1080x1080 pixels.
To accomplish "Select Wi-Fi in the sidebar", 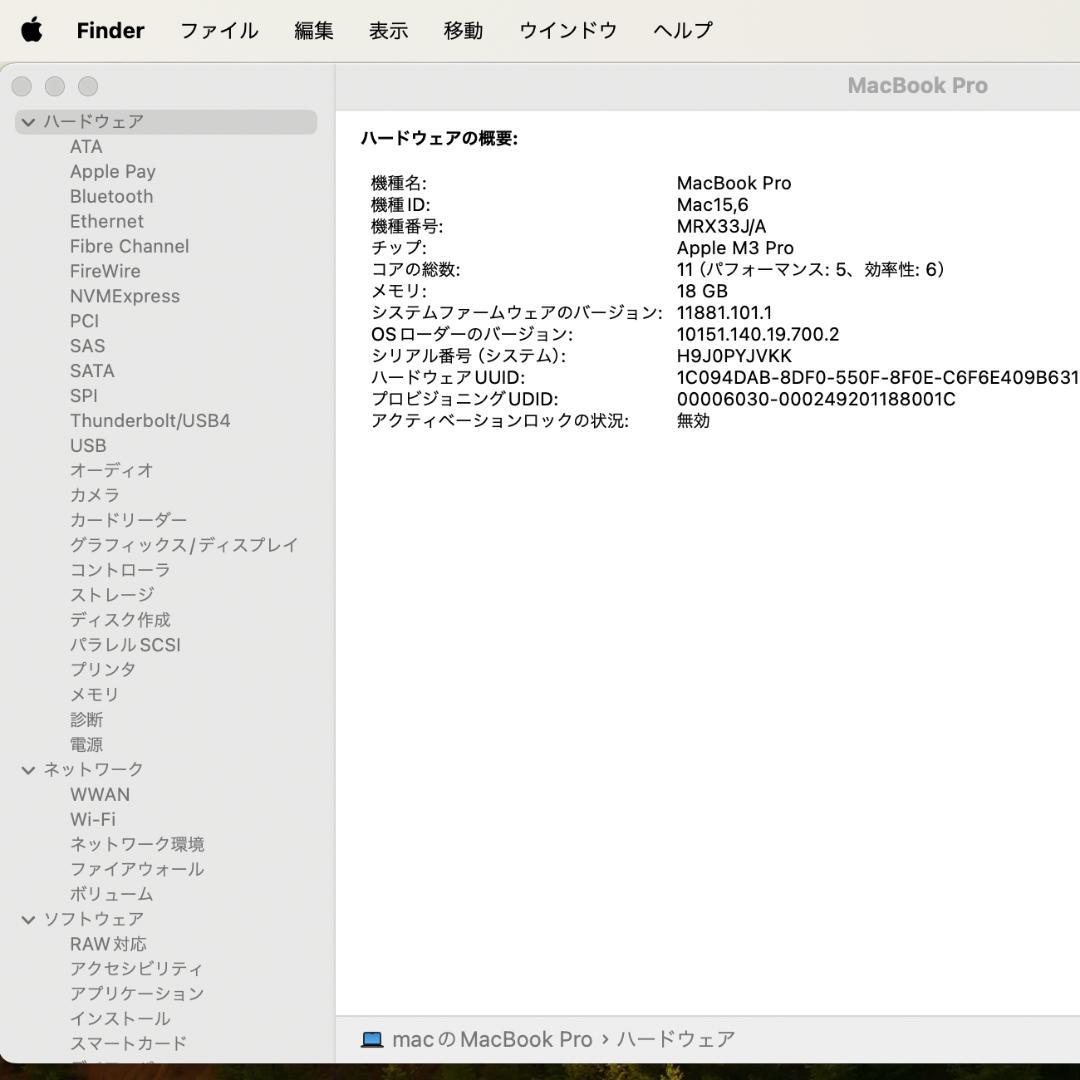I will coord(93,819).
